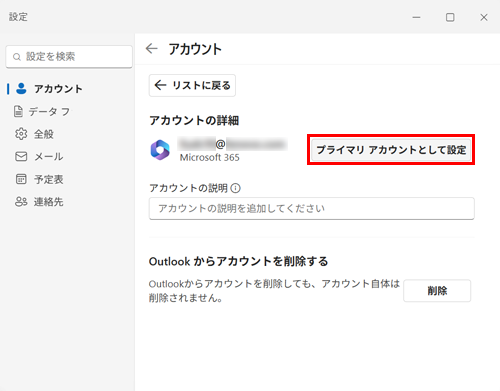Viewport: 500px width, 391px height.
Task: Select 予定表 in the settings sidebar
Action: [x=49, y=179]
